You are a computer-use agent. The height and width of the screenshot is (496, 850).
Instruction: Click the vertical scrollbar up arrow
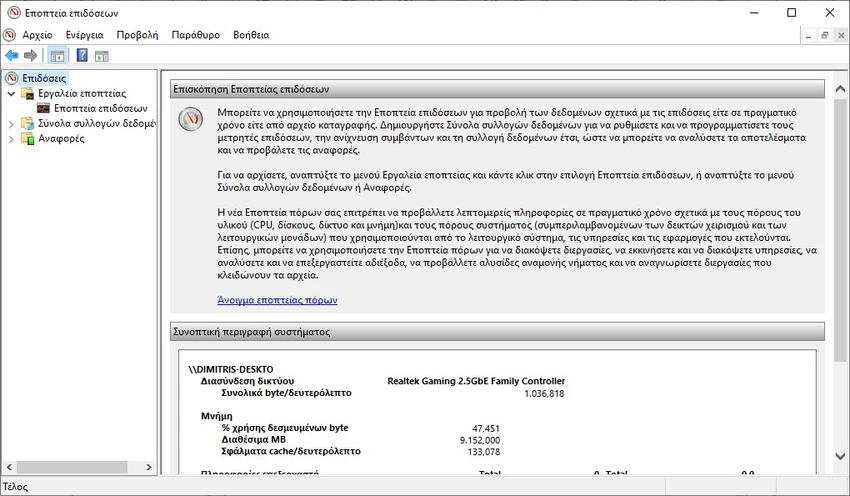point(840,88)
